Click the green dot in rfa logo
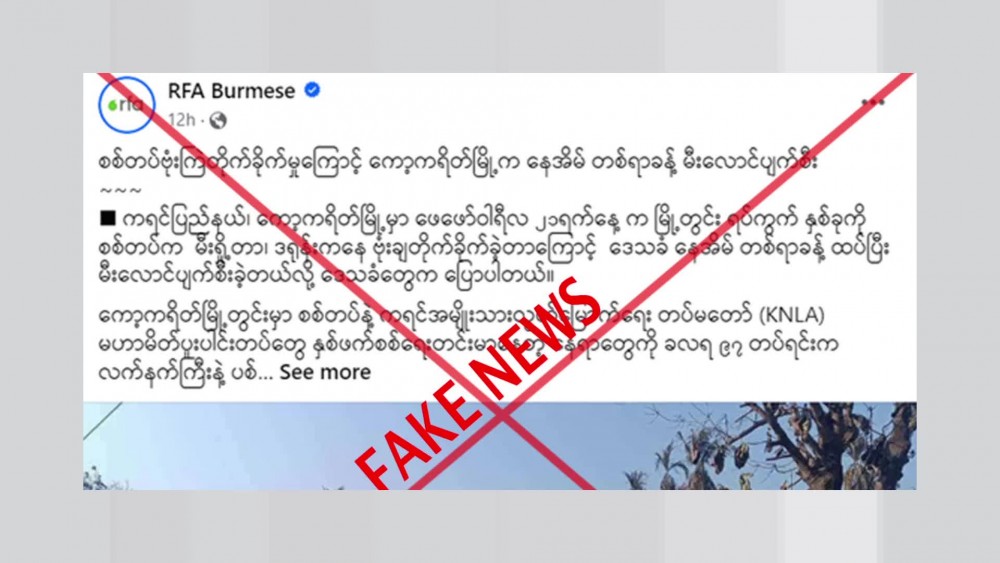Viewport: 1000px width, 563px height. (112, 106)
